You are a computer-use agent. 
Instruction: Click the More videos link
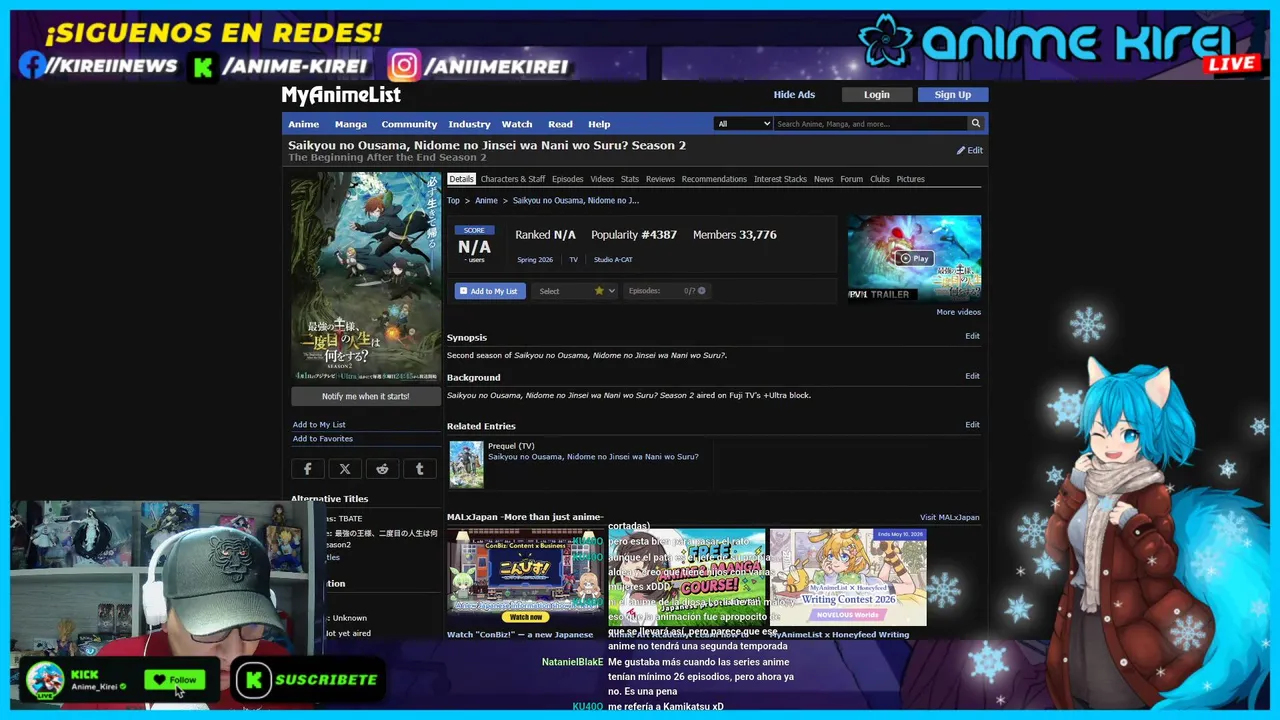(958, 312)
